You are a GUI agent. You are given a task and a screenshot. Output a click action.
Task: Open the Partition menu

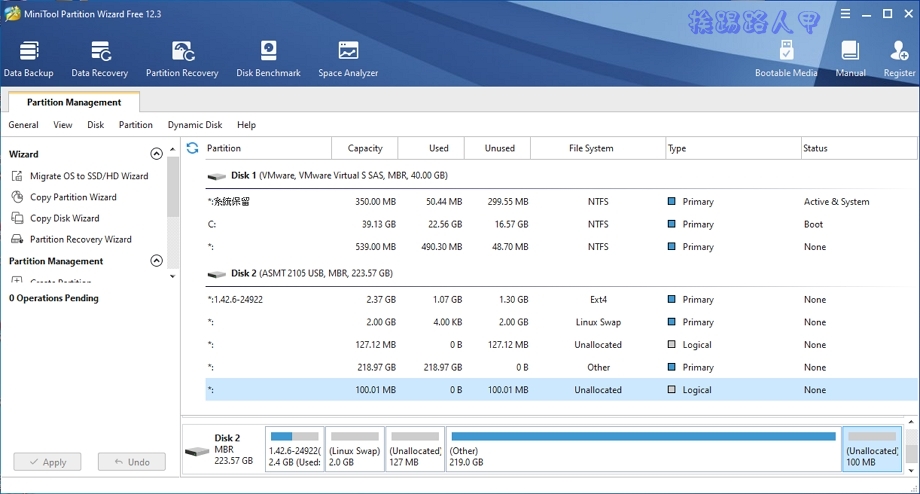point(136,125)
